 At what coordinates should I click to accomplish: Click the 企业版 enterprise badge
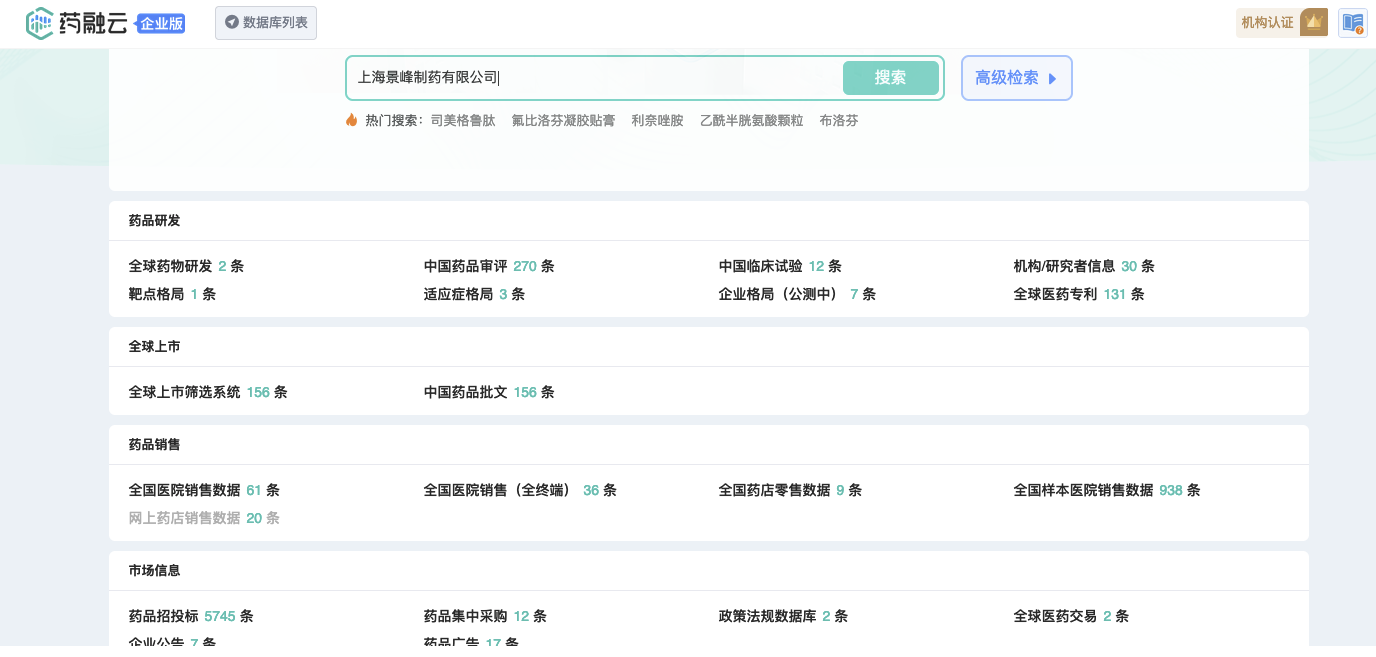pos(161,24)
